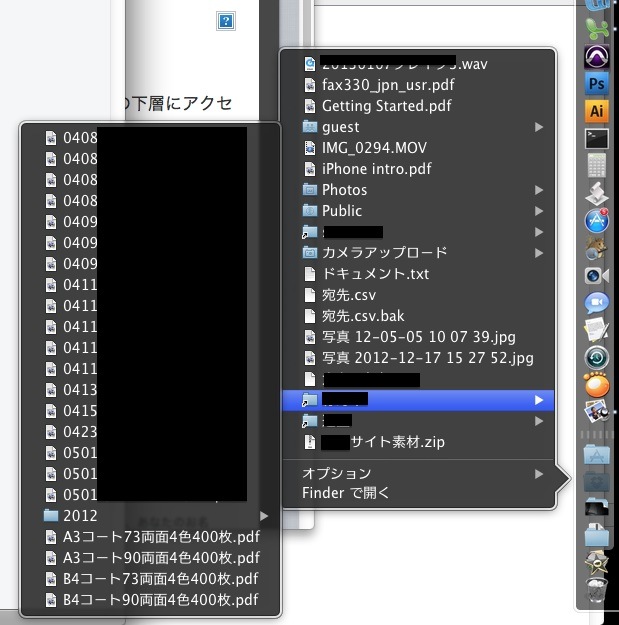Screen dimensions: 619x625
Task: Open Photoshop from the Dock
Action: click(x=597, y=83)
